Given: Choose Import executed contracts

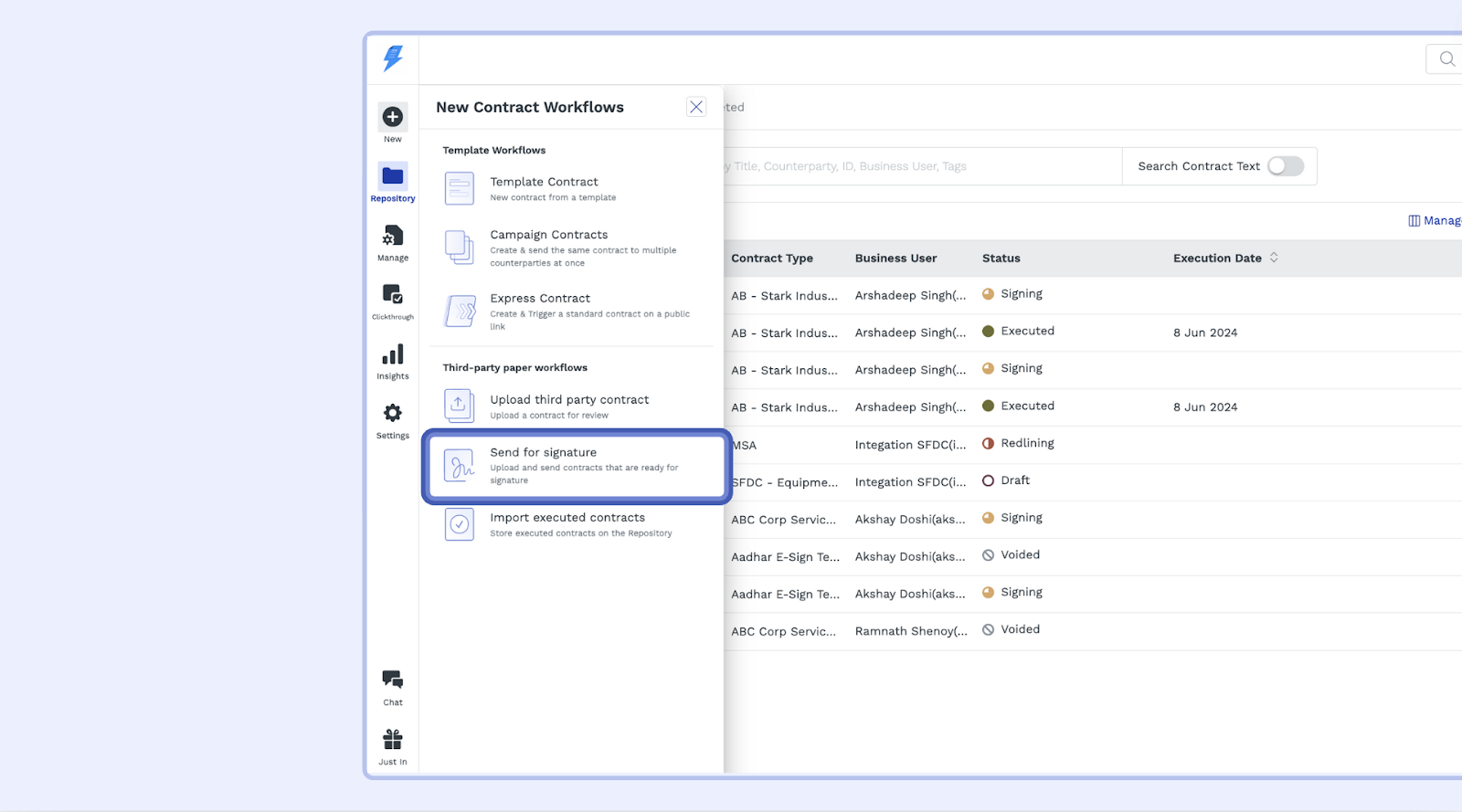Looking at the screenshot, I should 567,524.
